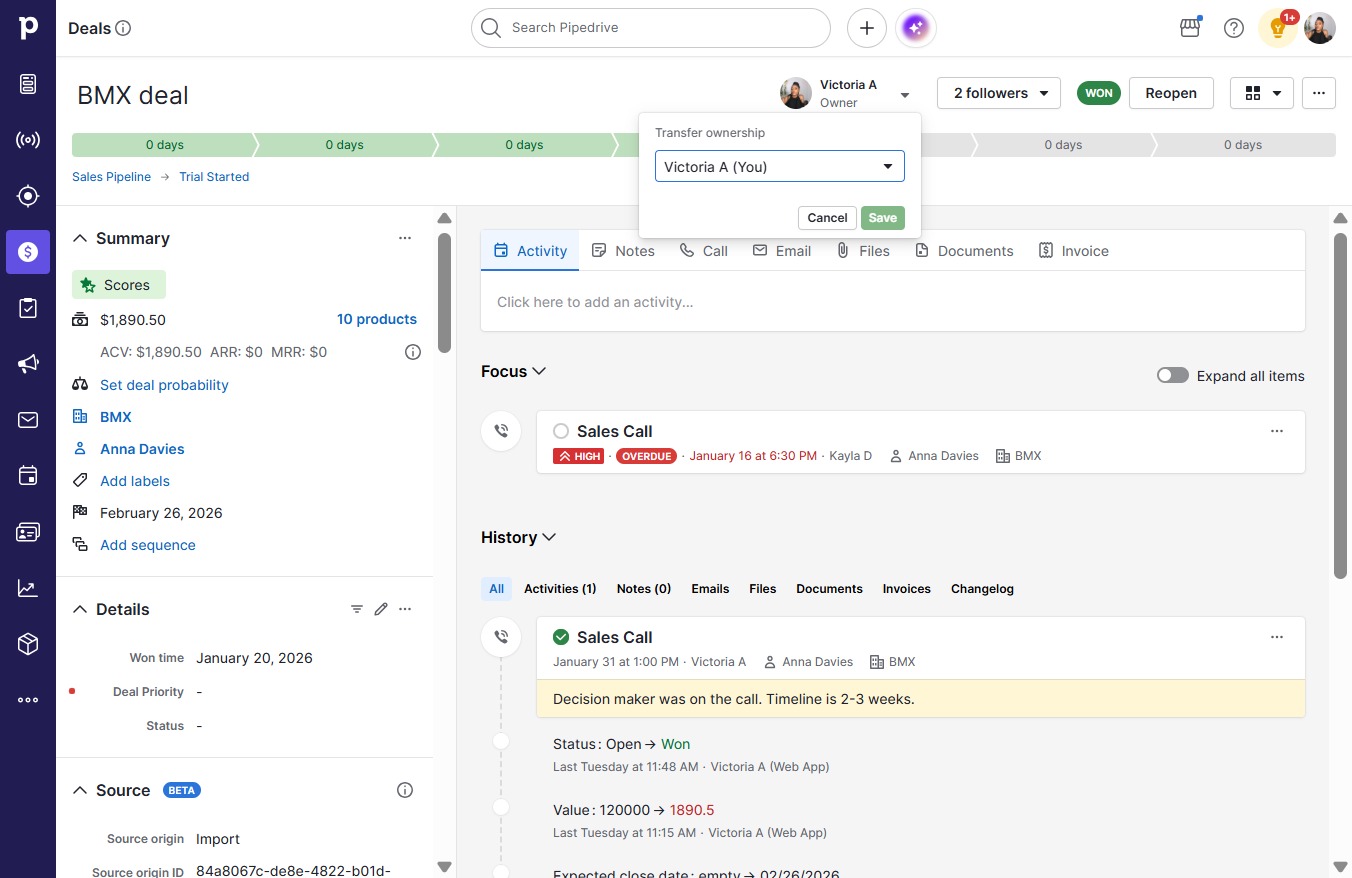Open the help question mark

[x=1234, y=28]
